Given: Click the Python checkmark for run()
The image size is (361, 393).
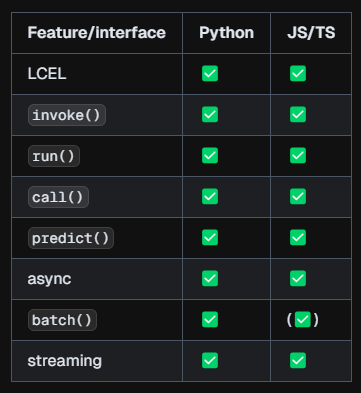Looking at the screenshot, I should (210, 155).
